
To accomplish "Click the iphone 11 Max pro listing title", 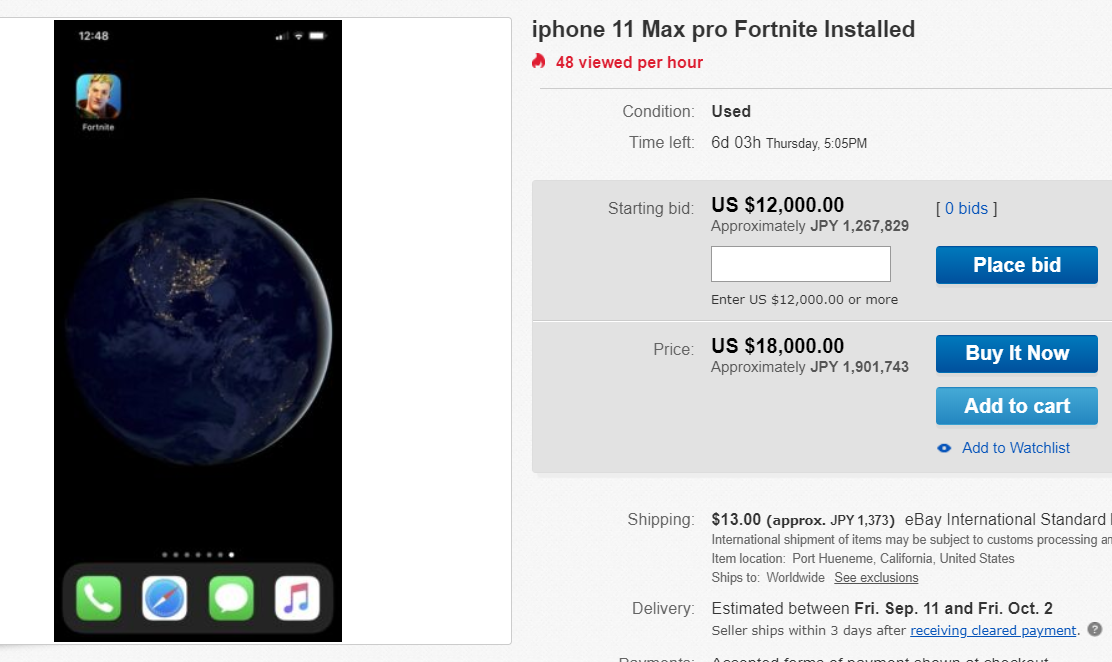I will pyautogui.click(x=723, y=29).
